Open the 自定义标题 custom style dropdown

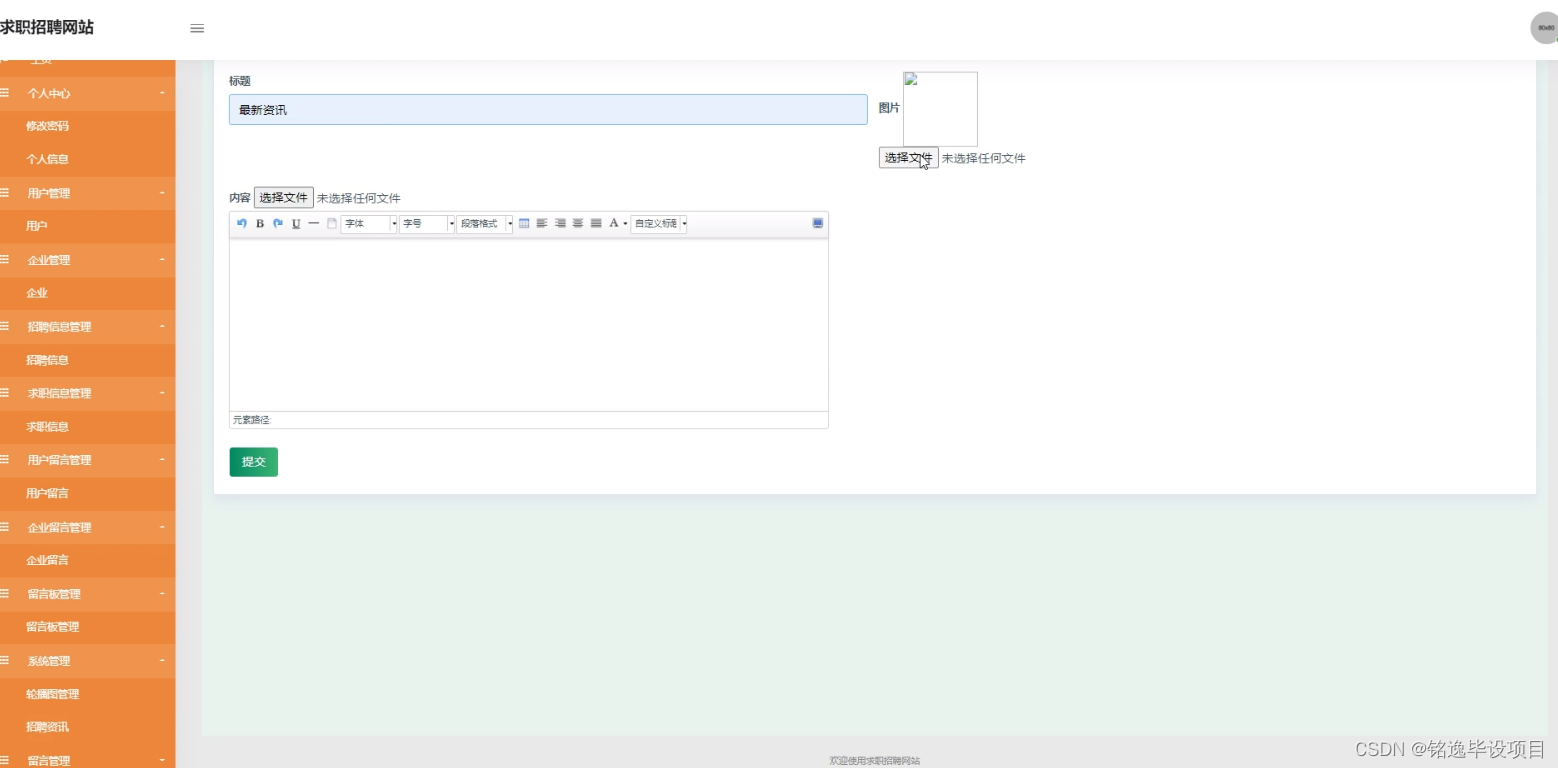click(x=656, y=223)
